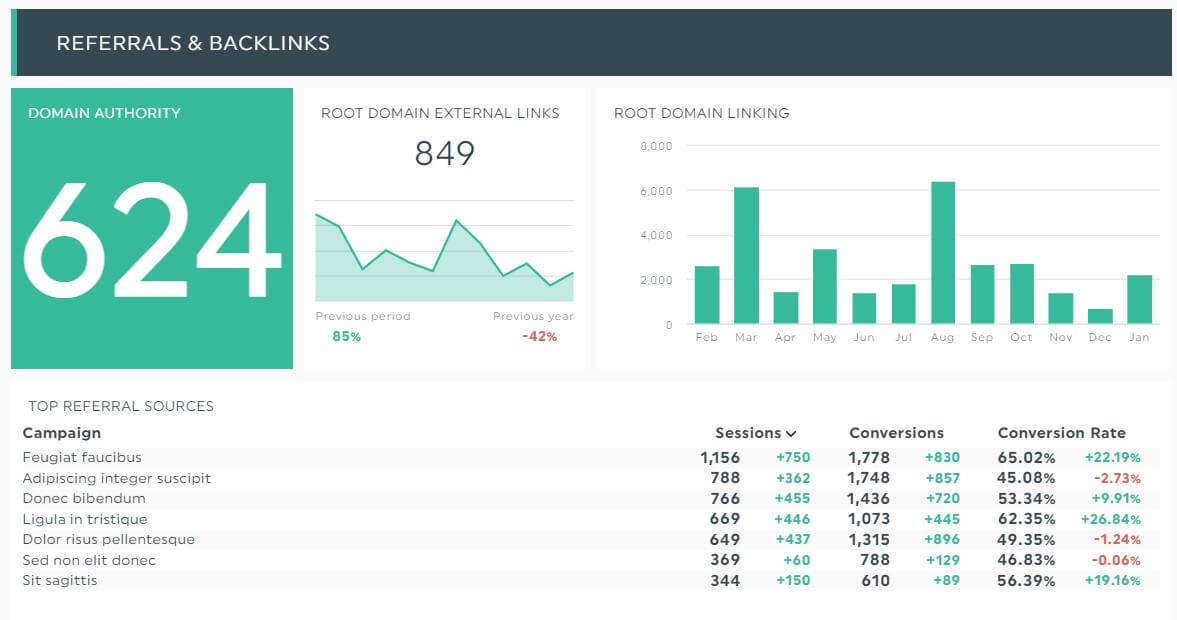The height and width of the screenshot is (620, 1177).
Task: Click the 849 external links total
Action: click(x=443, y=154)
